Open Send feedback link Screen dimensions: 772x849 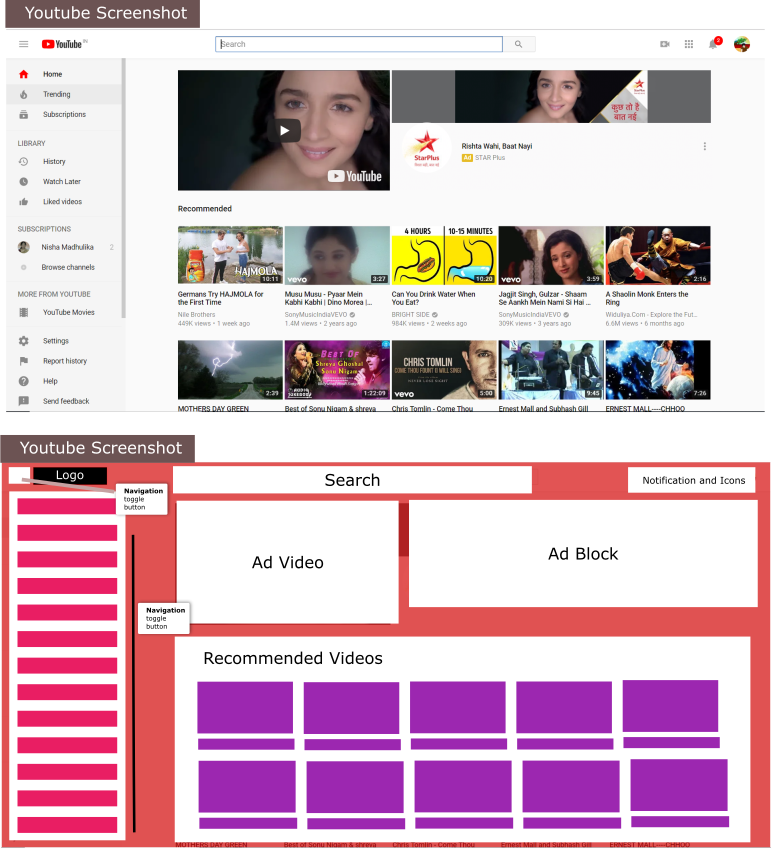[66, 401]
